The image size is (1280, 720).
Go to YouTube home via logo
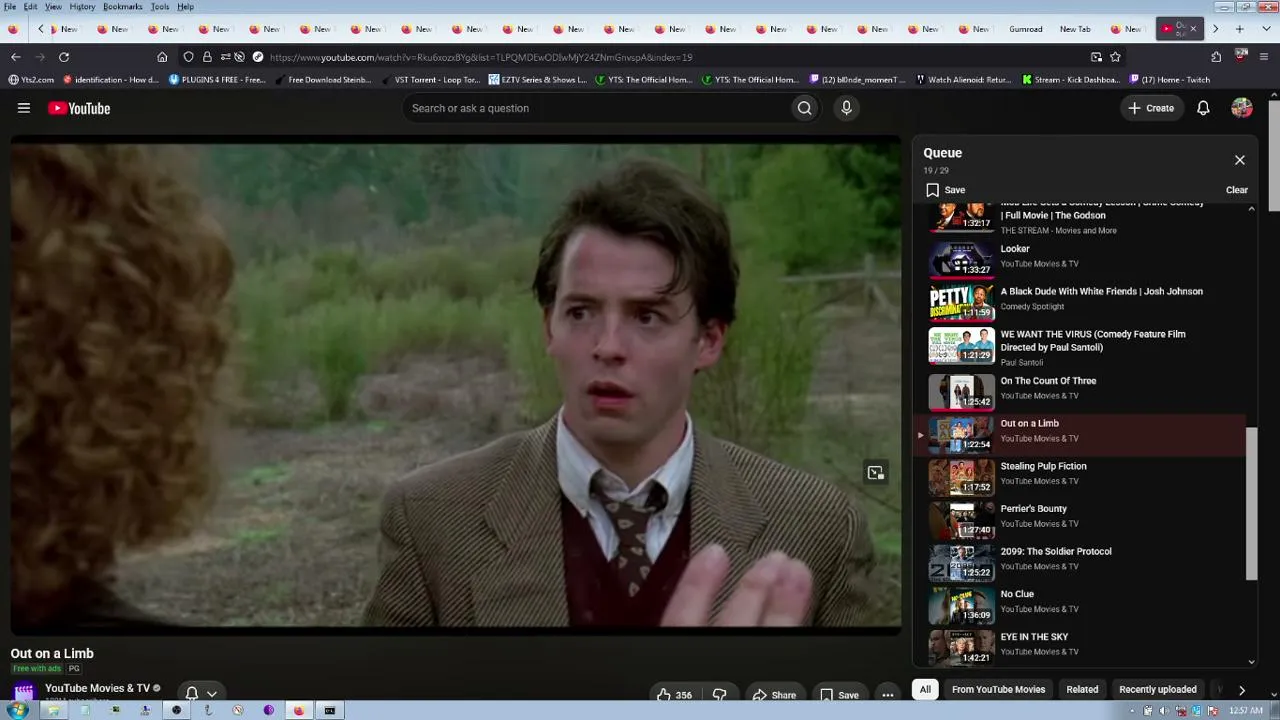coord(79,108)
